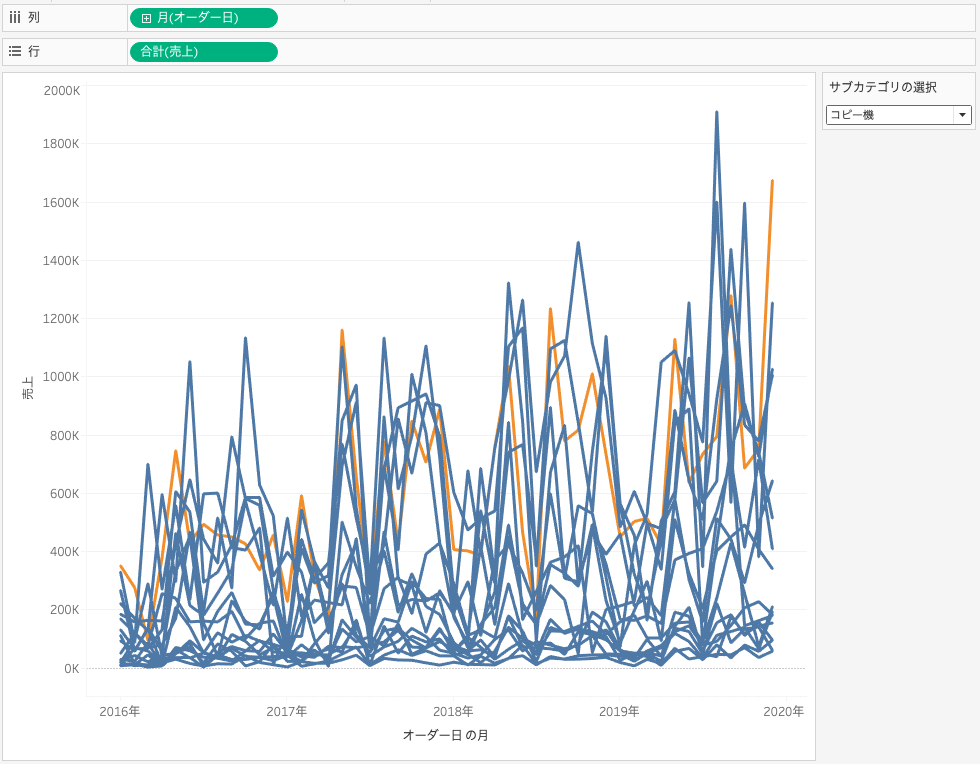Click the 1000K label on the y-axis

tap(61, 377)
